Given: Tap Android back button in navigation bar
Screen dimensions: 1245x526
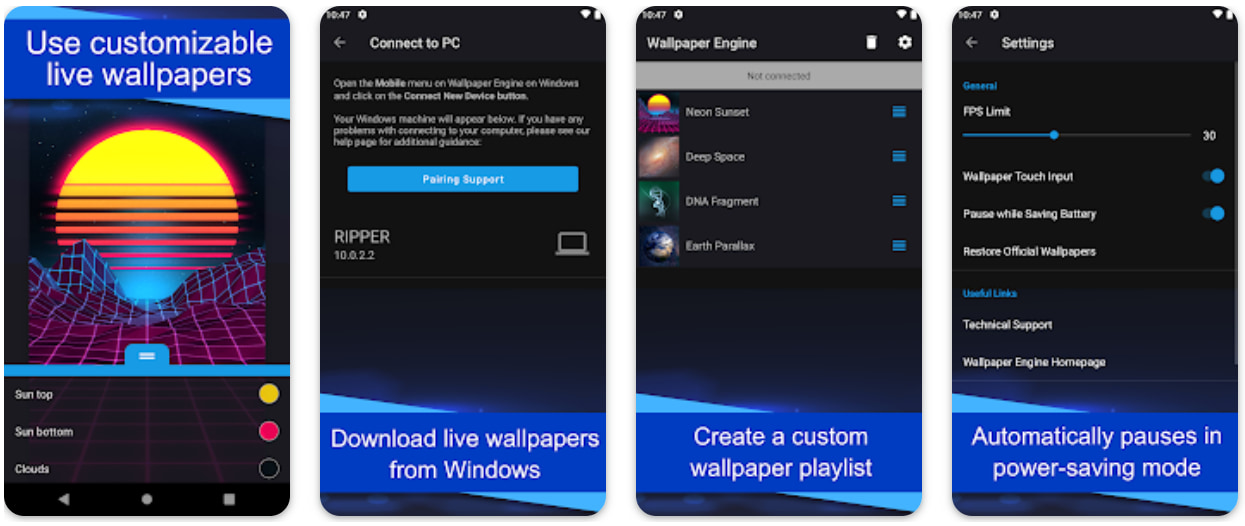Looking at the screenshot, I should 64,498.
